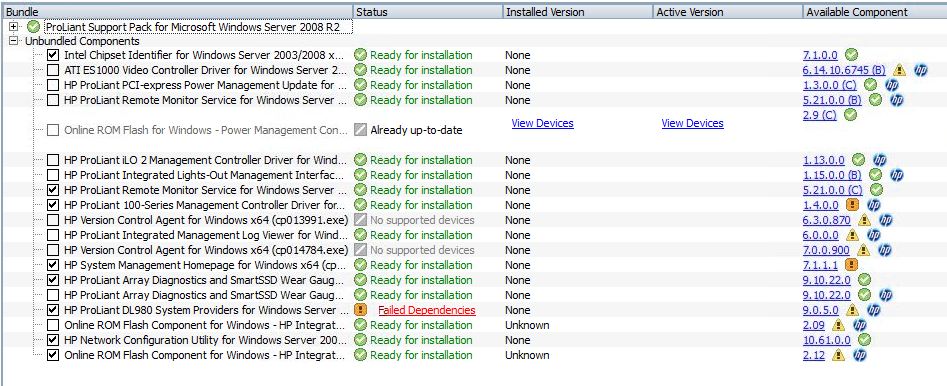Click HP logo icon beside version 9.0.5.0
947x386 pixels.
(x=873, y=310)
